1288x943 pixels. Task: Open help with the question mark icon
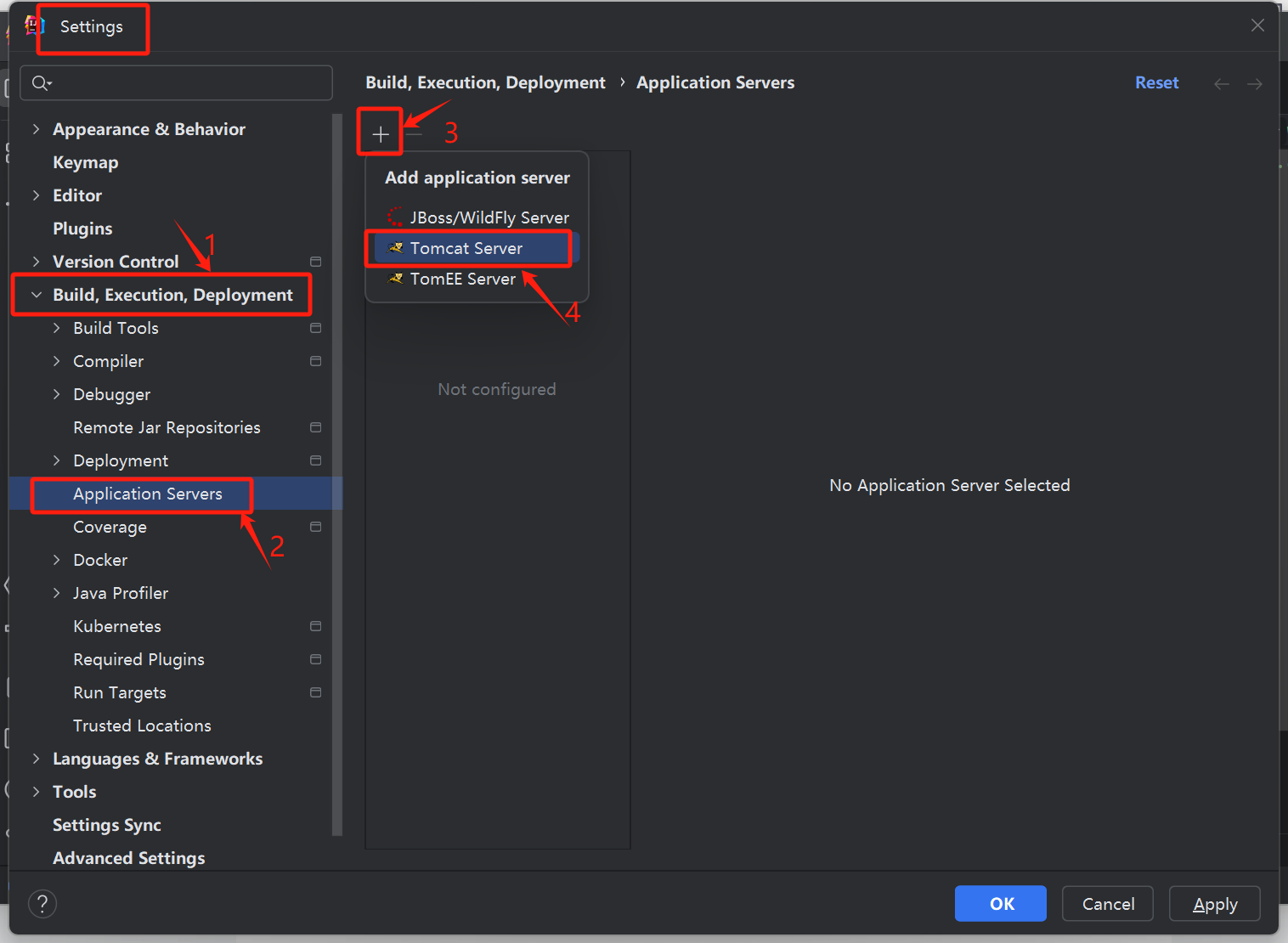pyautogui.click(x=42, y=904)
